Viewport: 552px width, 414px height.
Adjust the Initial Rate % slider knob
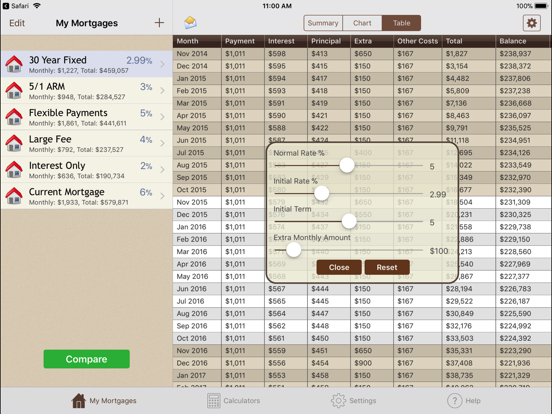click(x=321, y=193)
